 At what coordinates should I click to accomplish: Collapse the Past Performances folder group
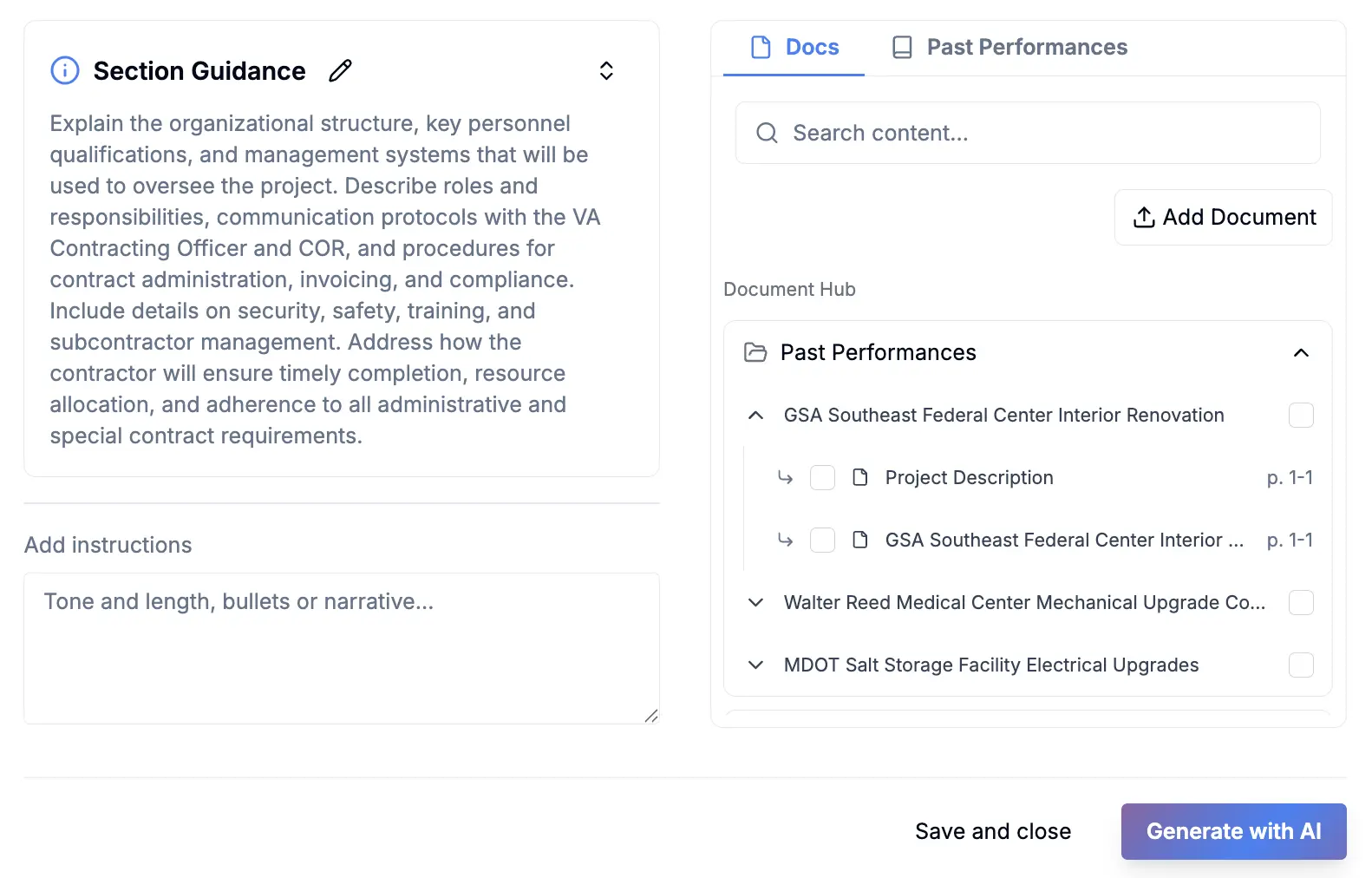click(1301, 352)
